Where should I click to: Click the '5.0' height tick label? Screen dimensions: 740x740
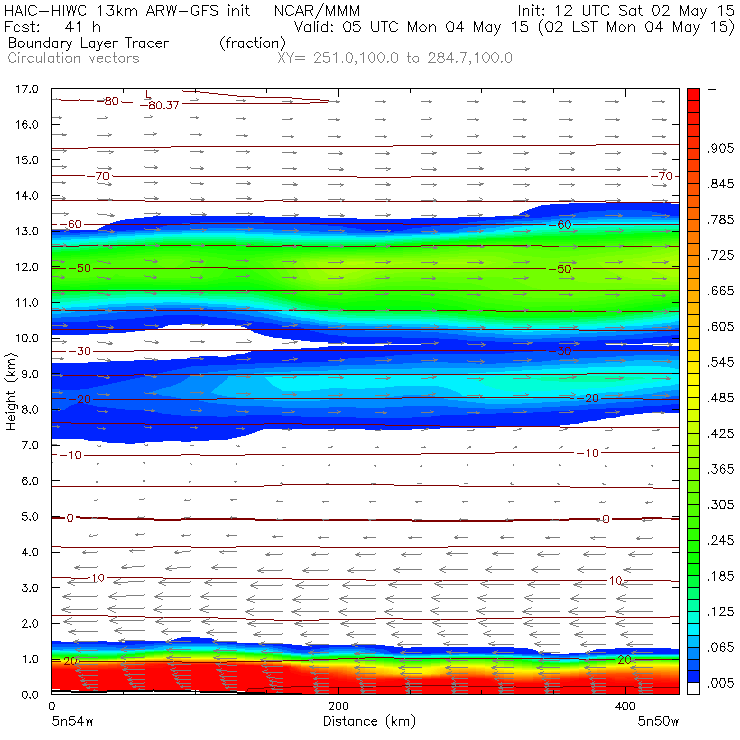pyautogui.click(x=30, y=516)
